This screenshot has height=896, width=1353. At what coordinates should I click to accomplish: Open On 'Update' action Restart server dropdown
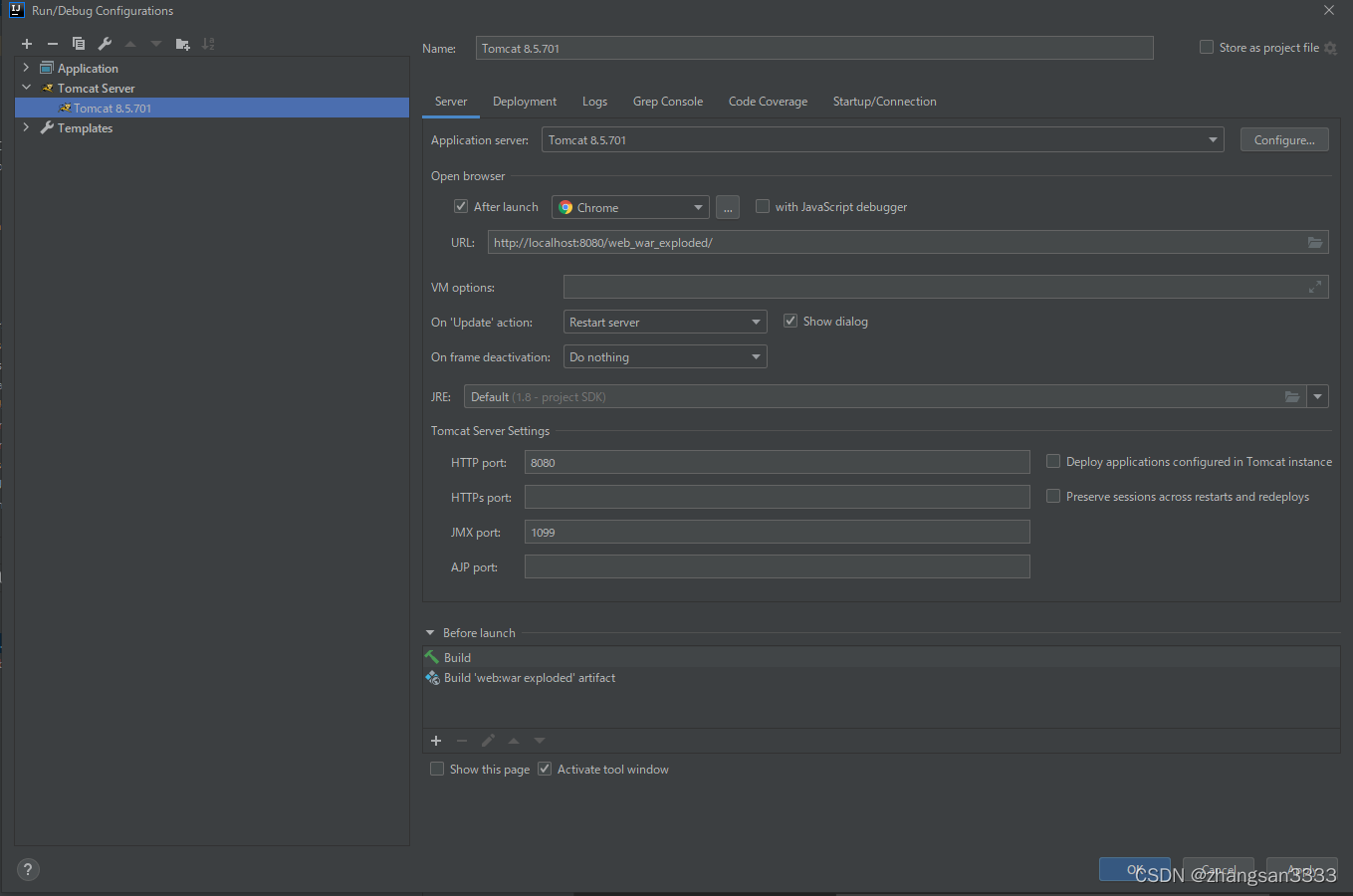[x=665, y=322]
